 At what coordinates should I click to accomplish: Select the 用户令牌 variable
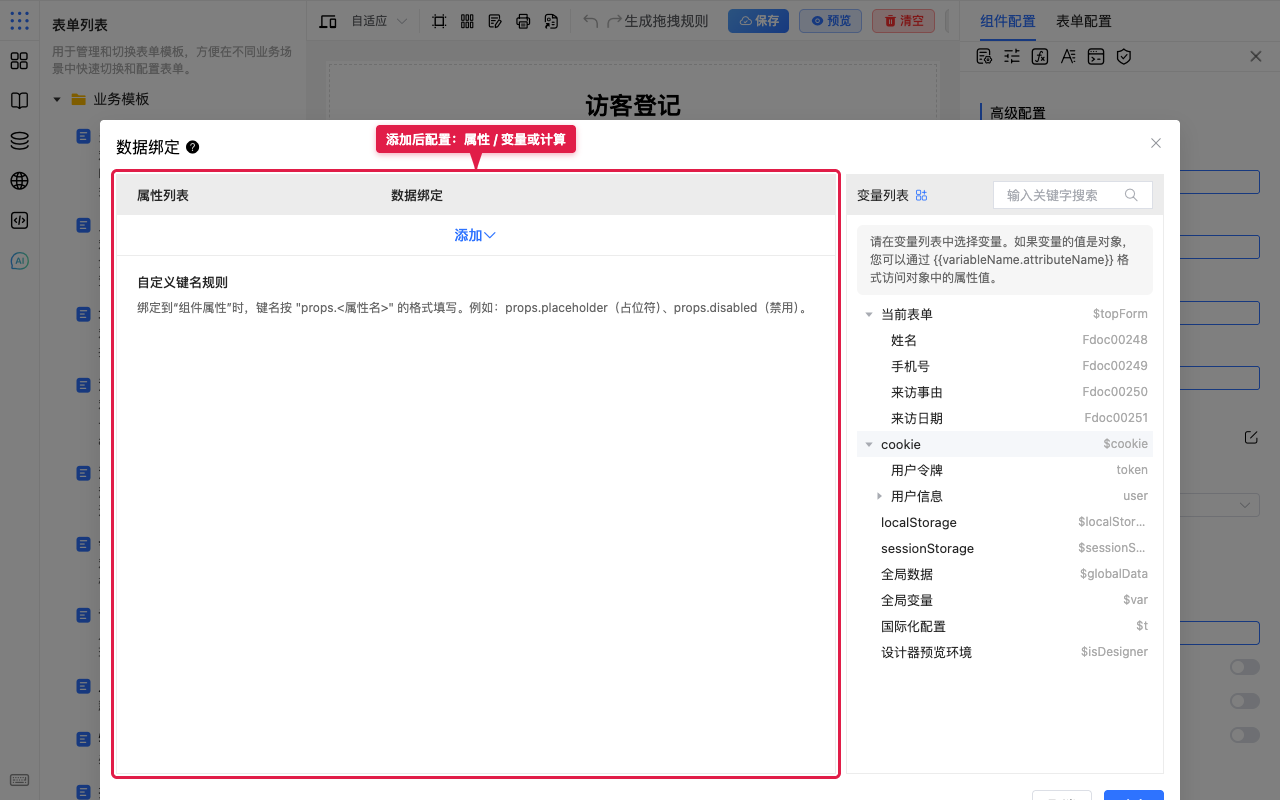[1005, 471]
